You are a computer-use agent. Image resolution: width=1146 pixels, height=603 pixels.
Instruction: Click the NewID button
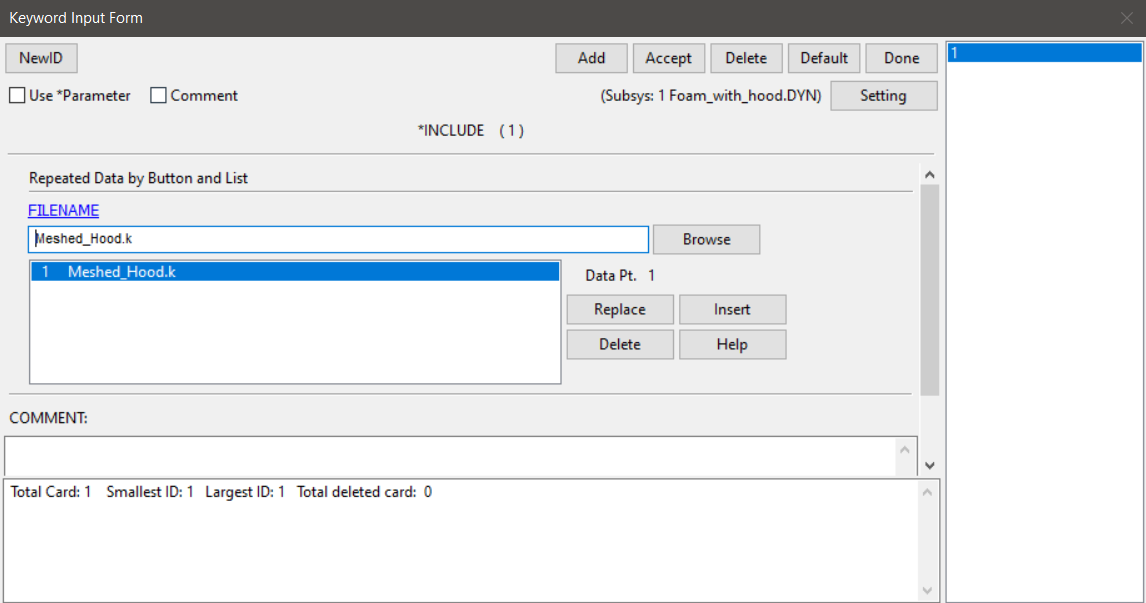pos(41,58)
